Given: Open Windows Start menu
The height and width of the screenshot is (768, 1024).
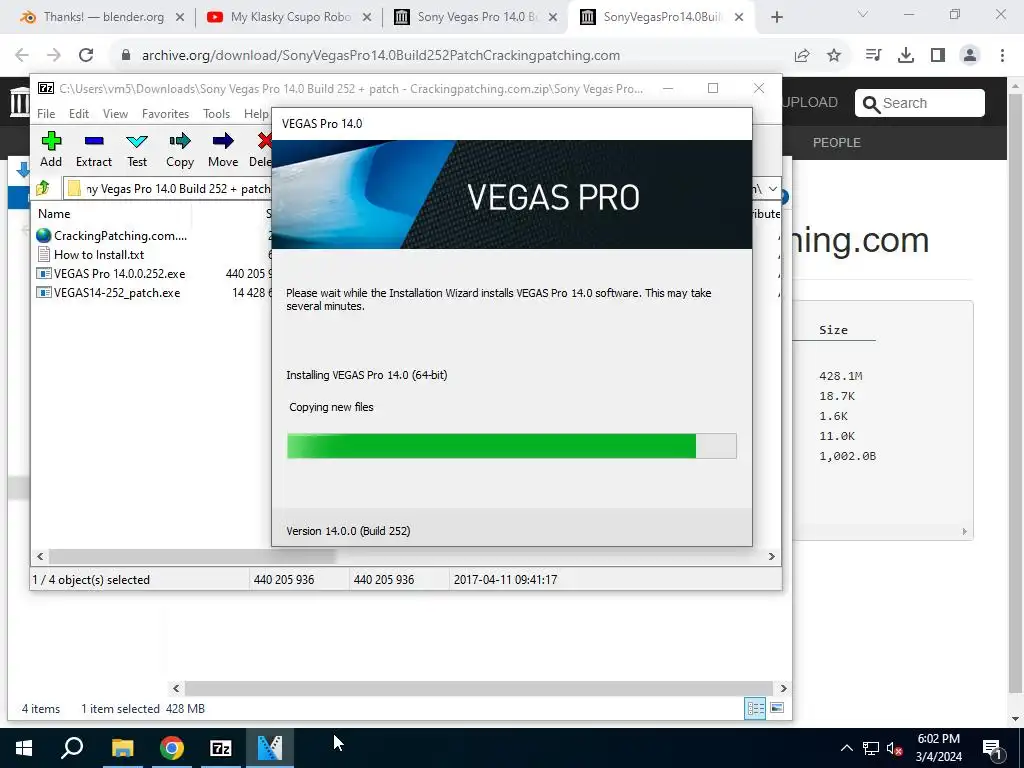Looking at the screenshot, I should pos(24,748).
